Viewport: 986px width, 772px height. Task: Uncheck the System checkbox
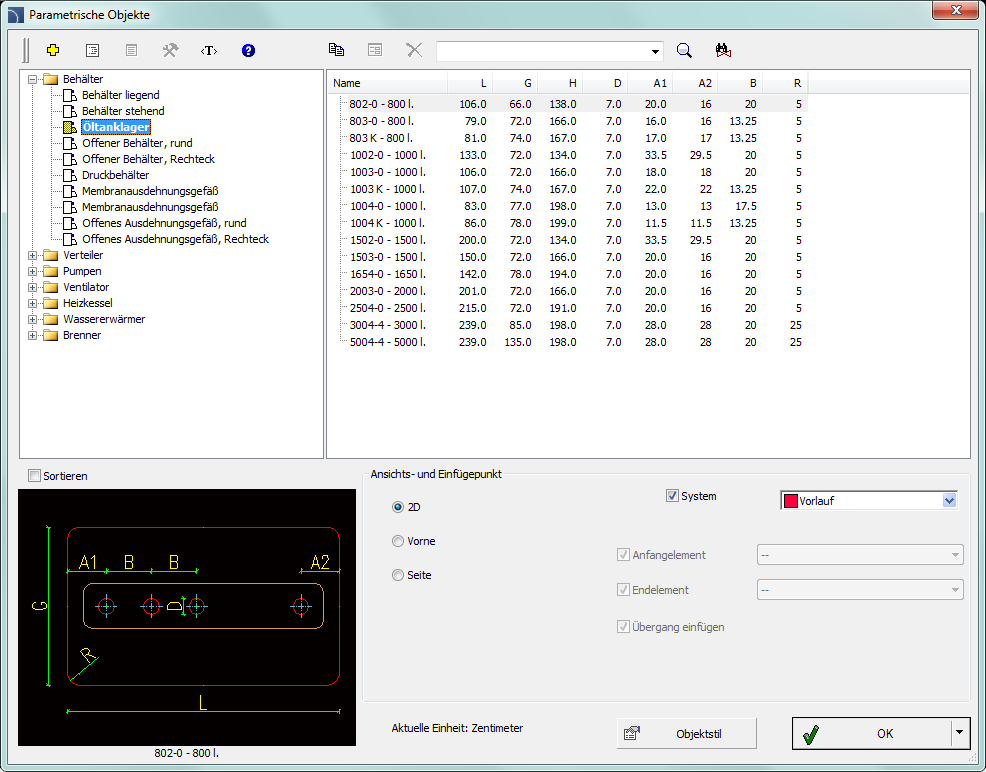point(672,496)
